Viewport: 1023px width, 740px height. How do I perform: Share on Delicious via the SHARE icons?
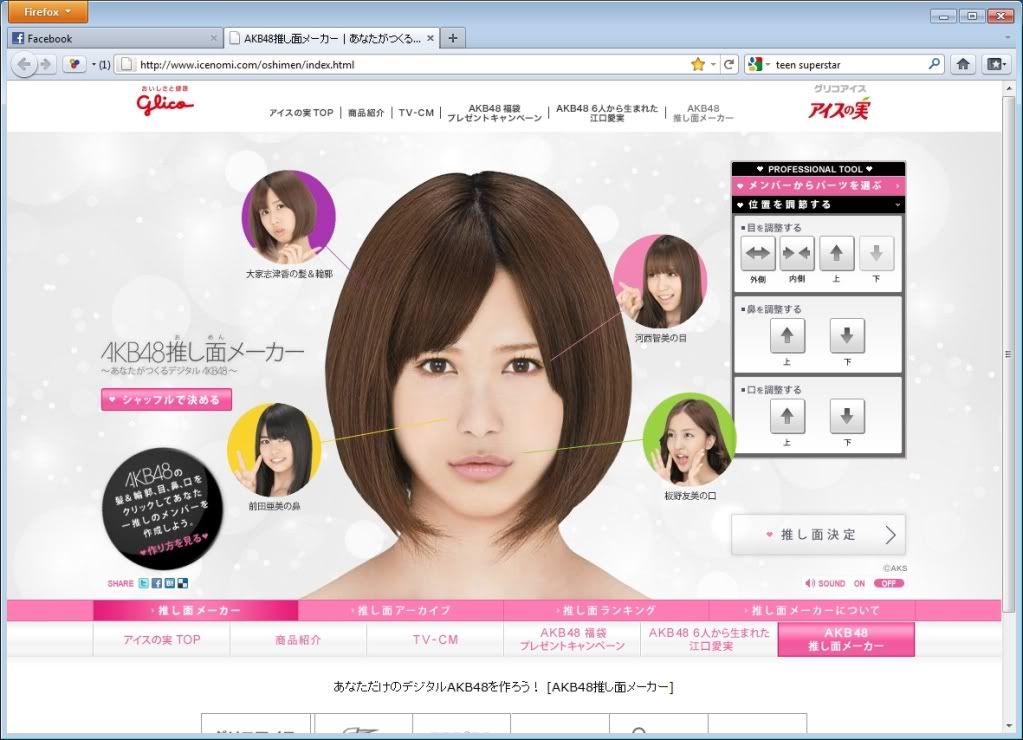tap(183, 583)
